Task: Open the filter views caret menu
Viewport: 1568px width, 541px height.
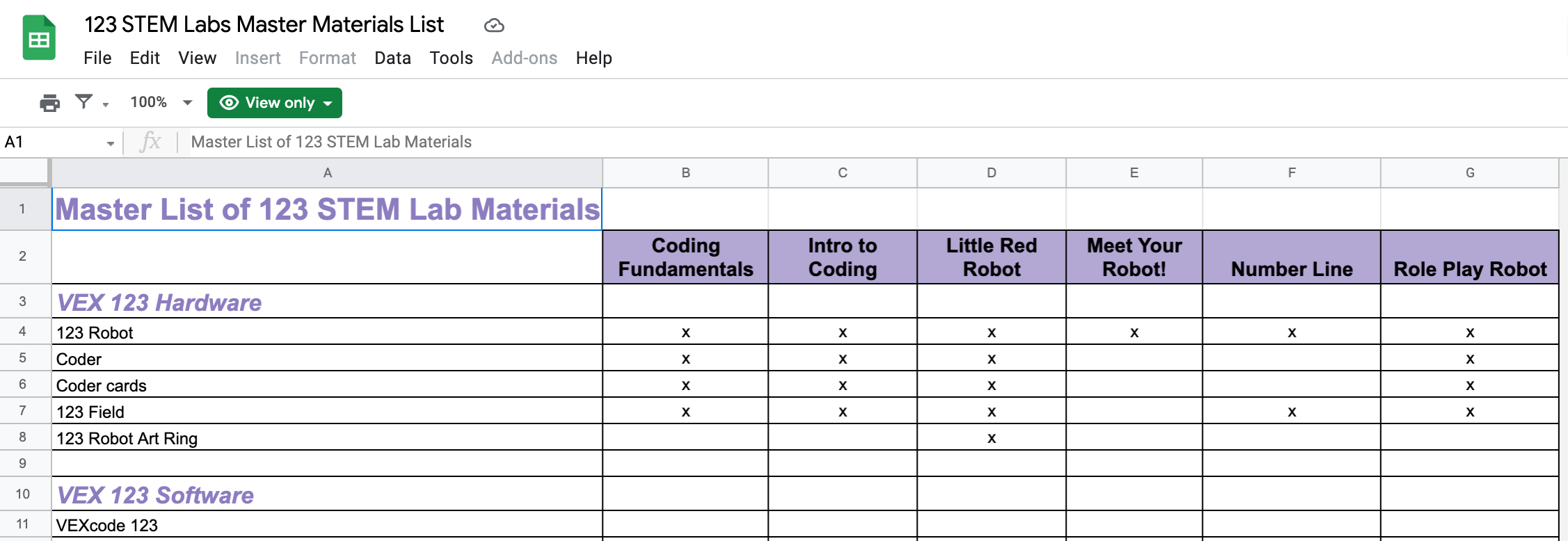Action: point(104,105)
